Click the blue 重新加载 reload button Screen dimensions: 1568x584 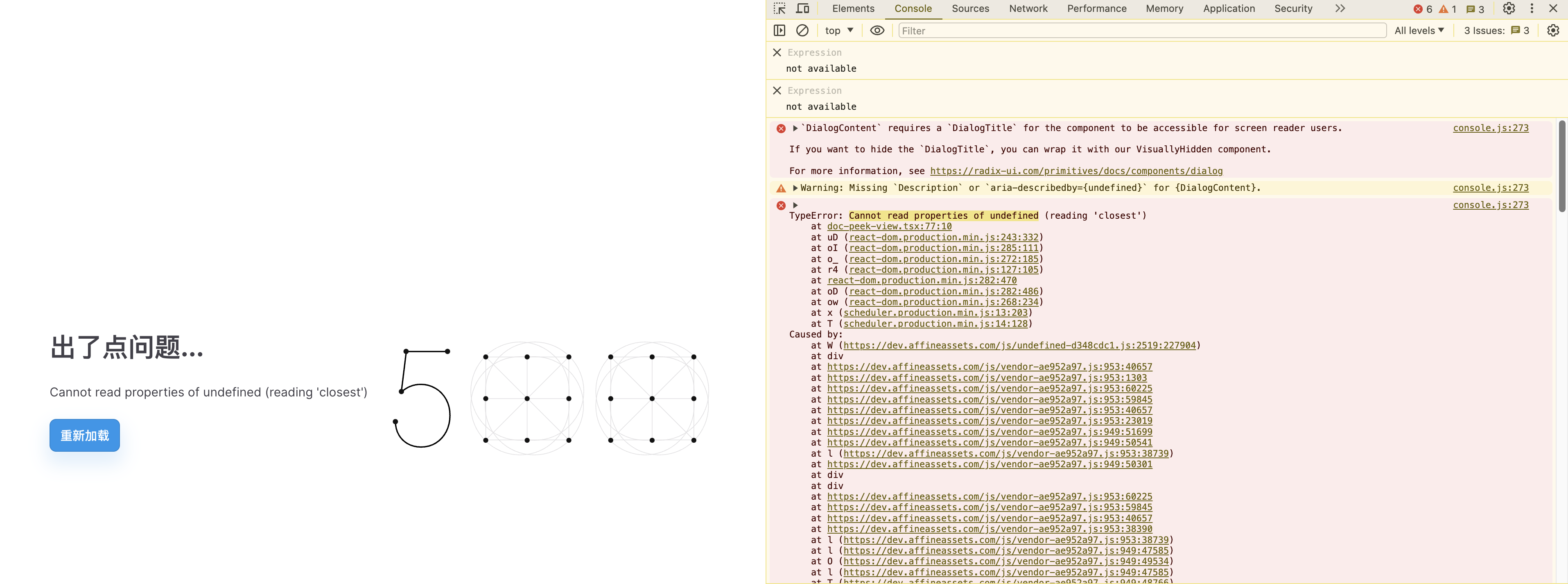coord(85,435)
